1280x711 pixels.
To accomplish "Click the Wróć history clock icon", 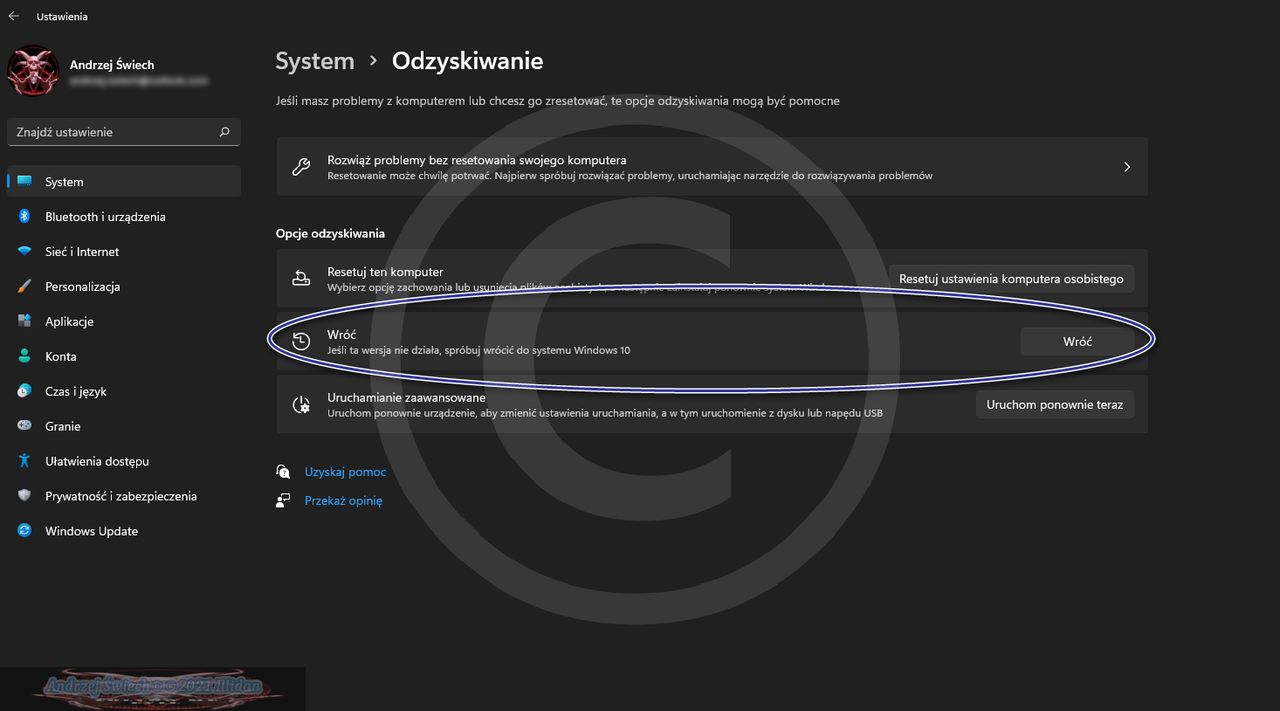I will point(301,341).
